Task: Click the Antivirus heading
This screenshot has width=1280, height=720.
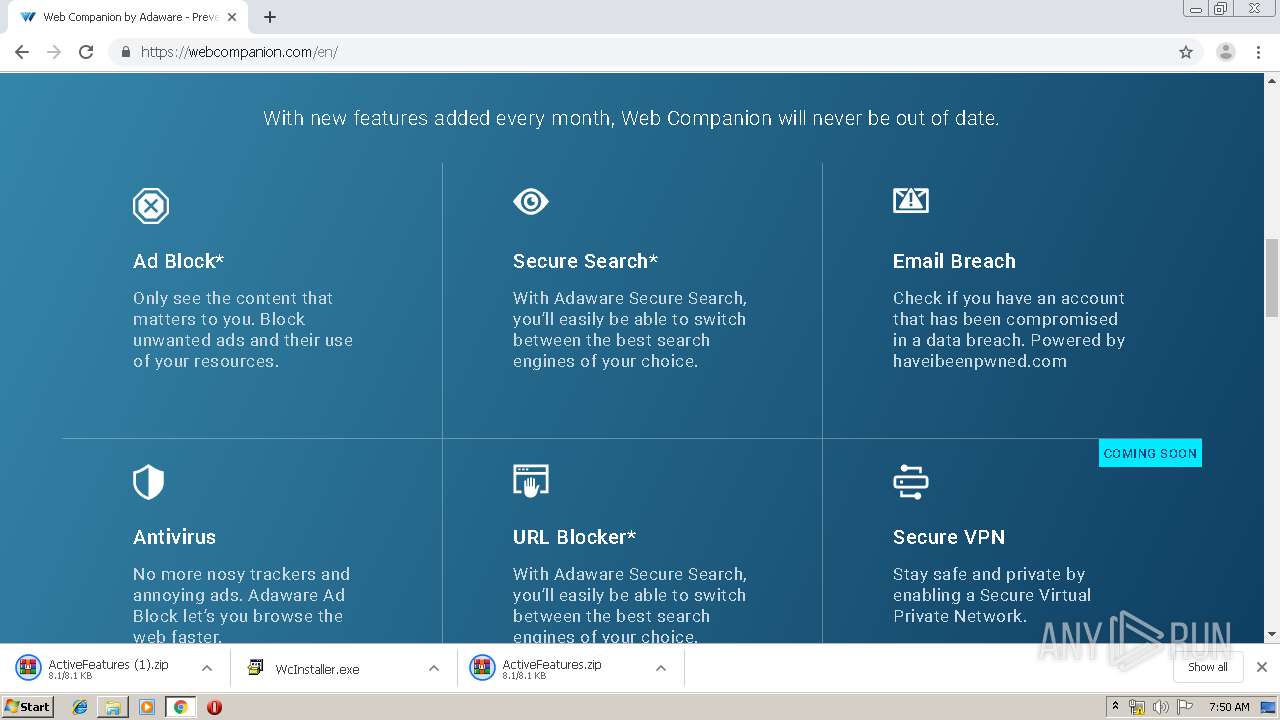Action: click(174, 537)
